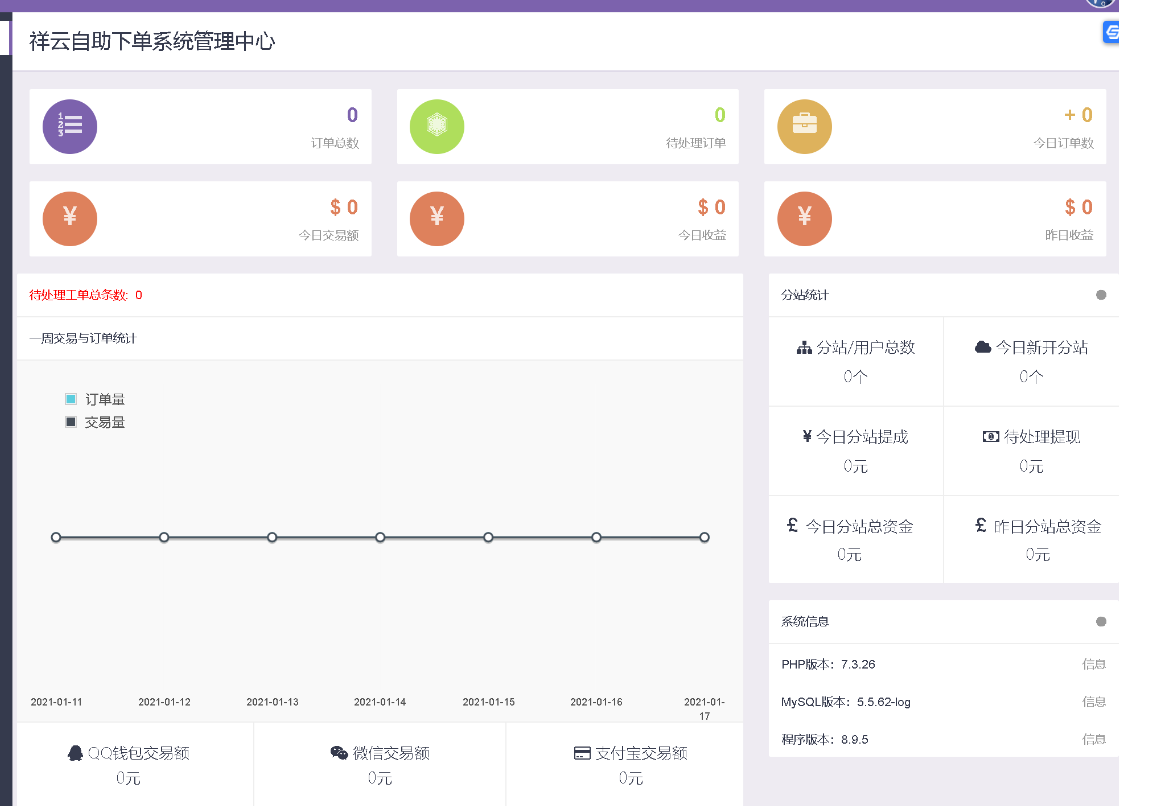Click the 昨日收益 label

(x=1069, y=235)
